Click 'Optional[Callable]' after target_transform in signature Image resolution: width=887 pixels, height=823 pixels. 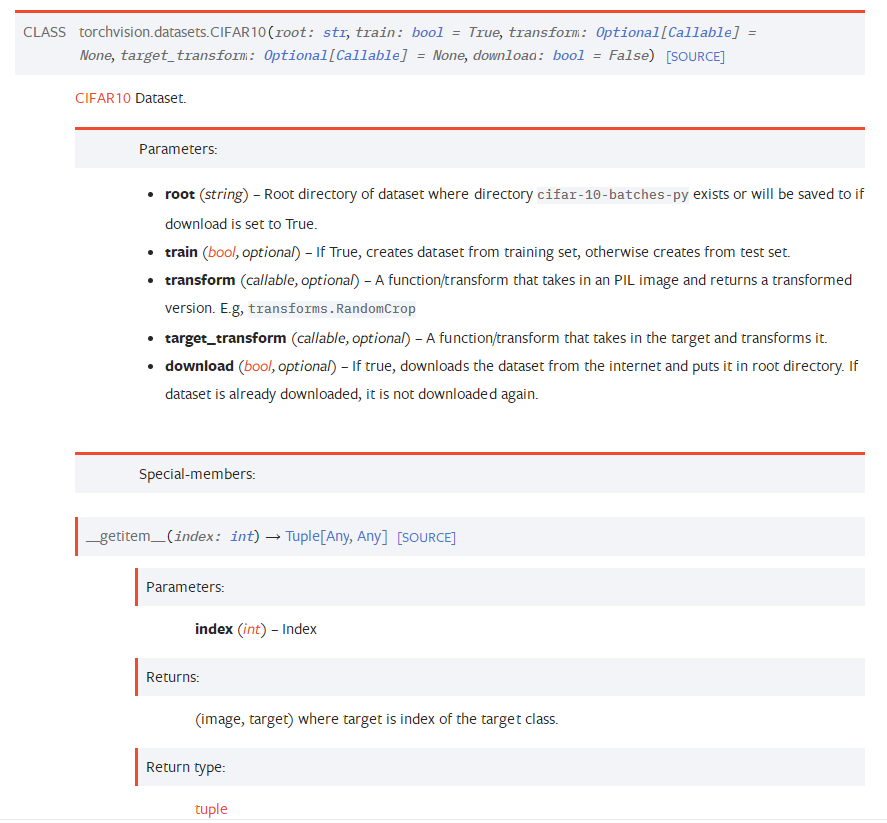pyautogui.click(x=335, y=55)
